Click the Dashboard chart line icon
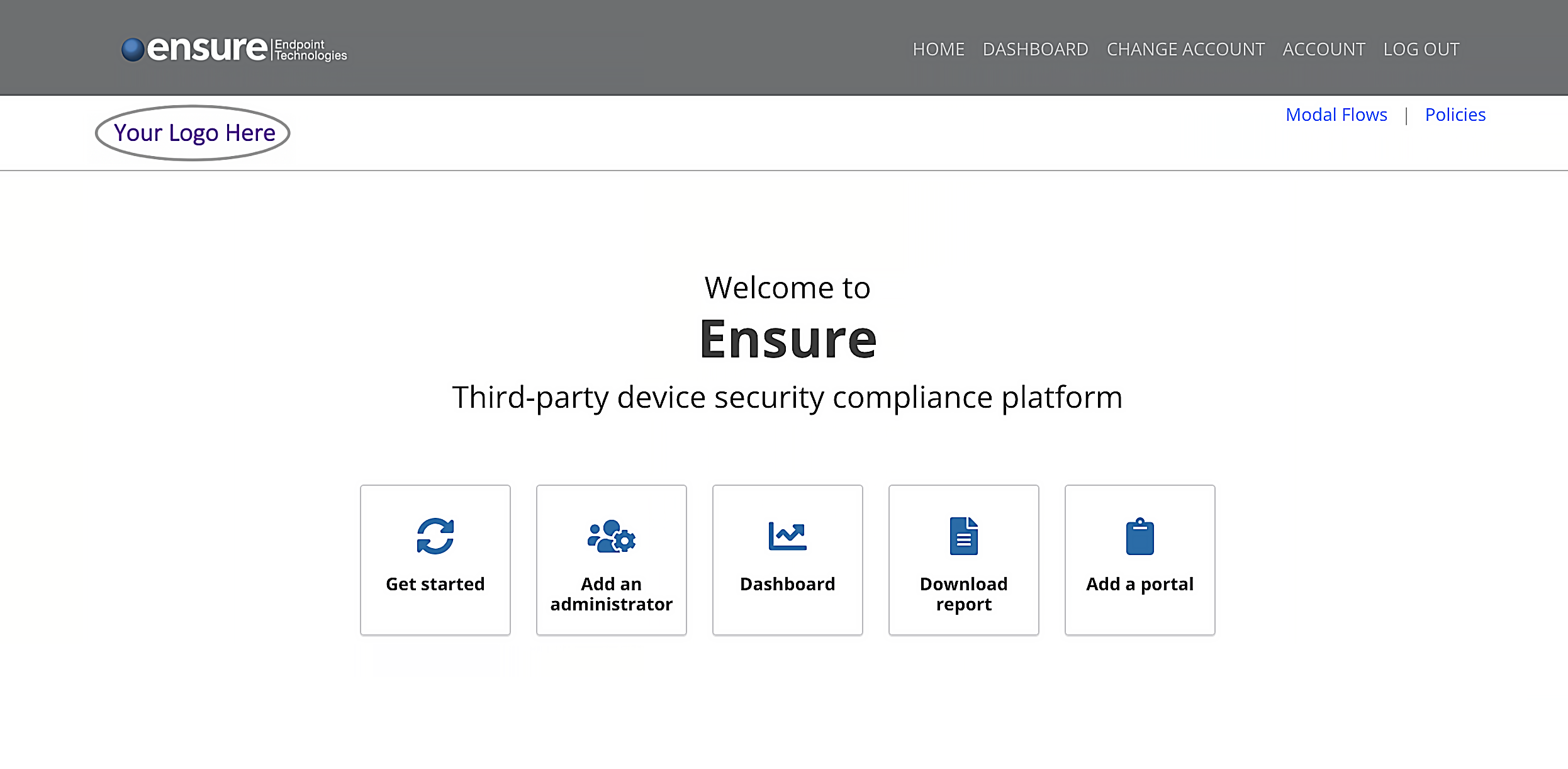This screenshot has width=1568, height=769. click(788, 536)
